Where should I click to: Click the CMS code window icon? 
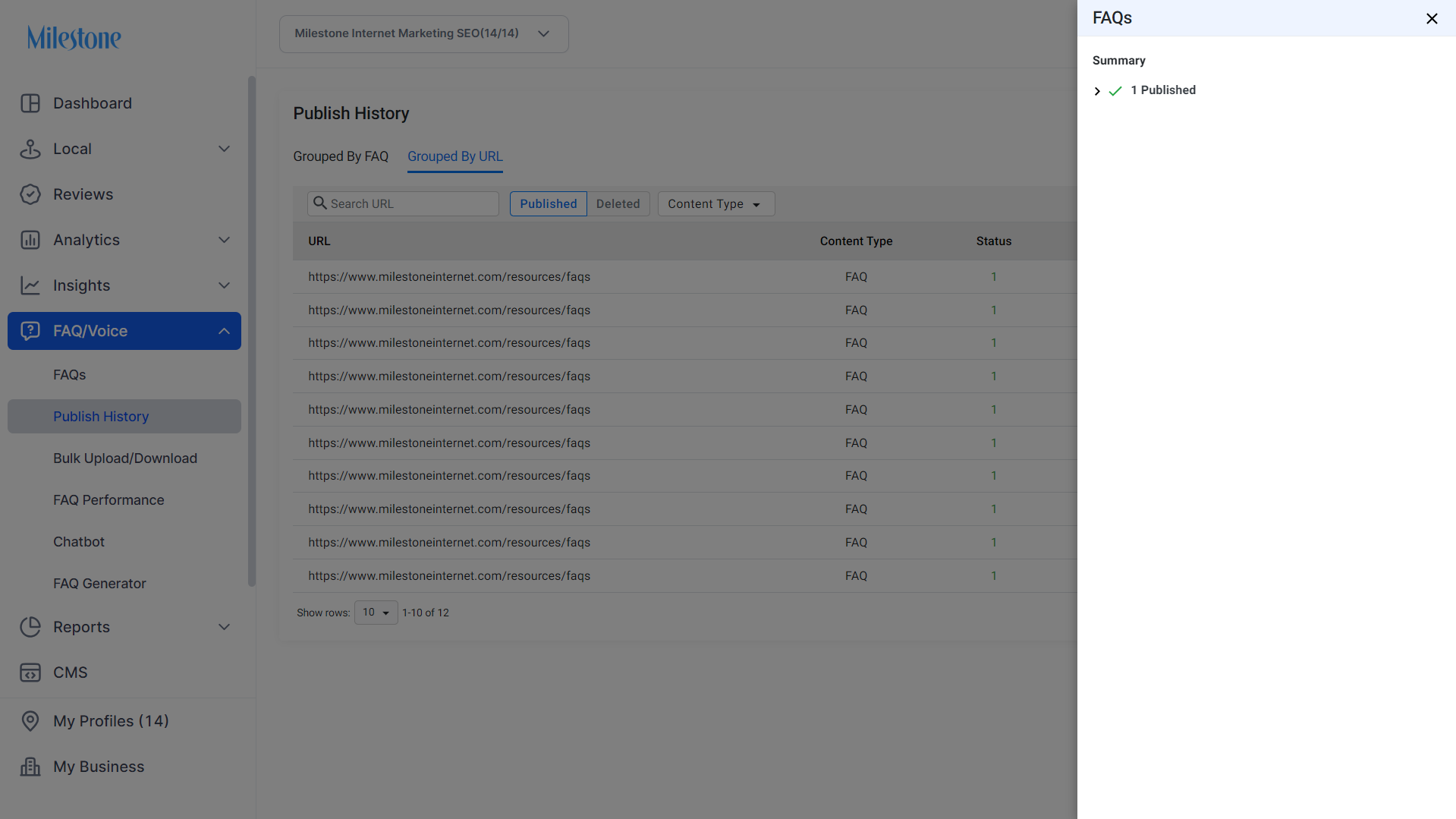30,673
